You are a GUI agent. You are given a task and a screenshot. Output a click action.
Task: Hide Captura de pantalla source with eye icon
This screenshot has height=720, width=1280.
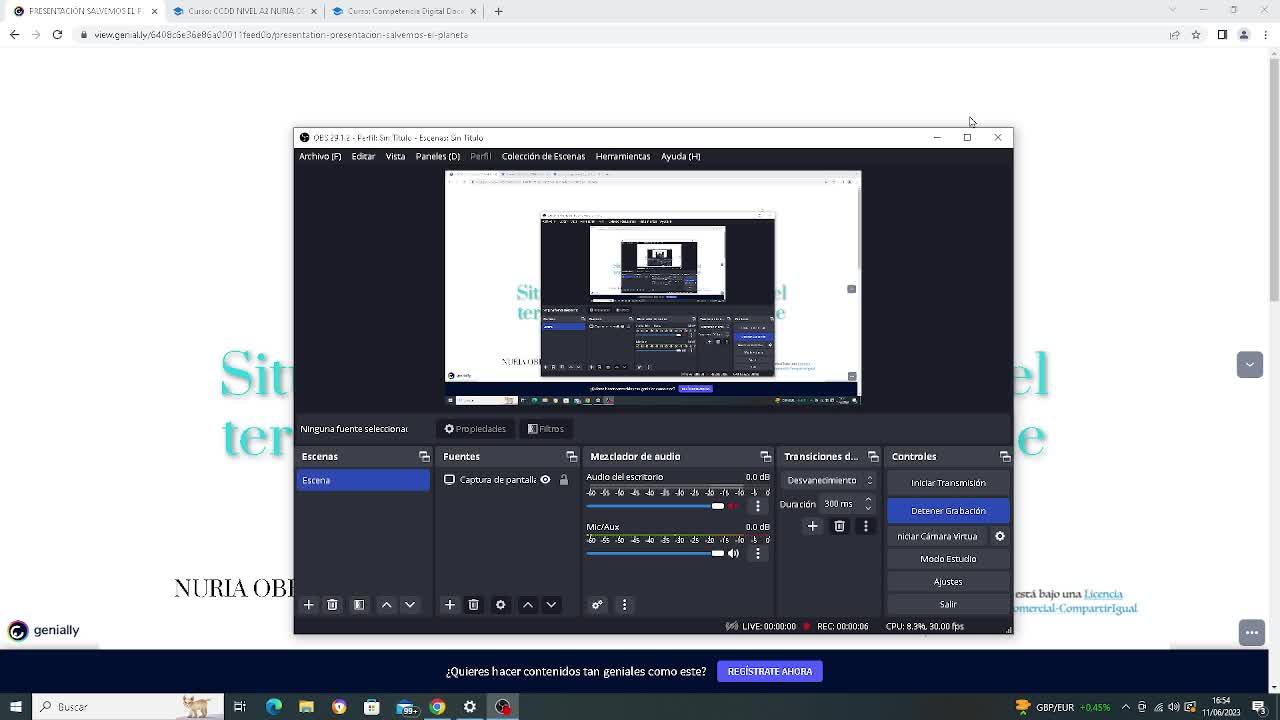coord(545,480)
